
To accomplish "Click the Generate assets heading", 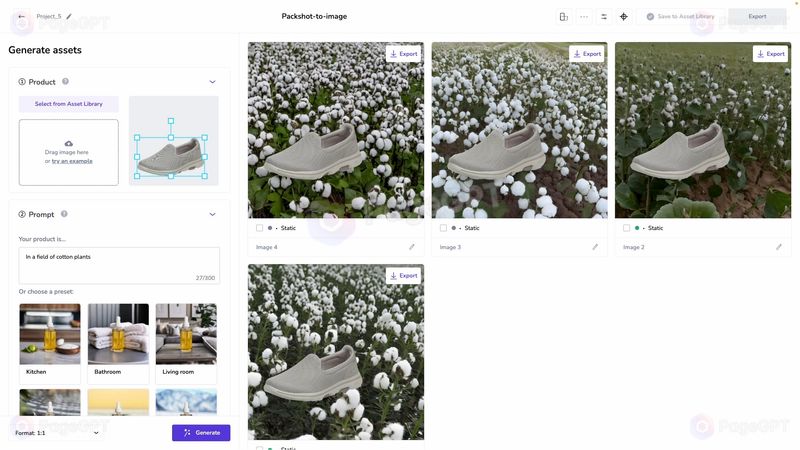I will coord(45,50).
